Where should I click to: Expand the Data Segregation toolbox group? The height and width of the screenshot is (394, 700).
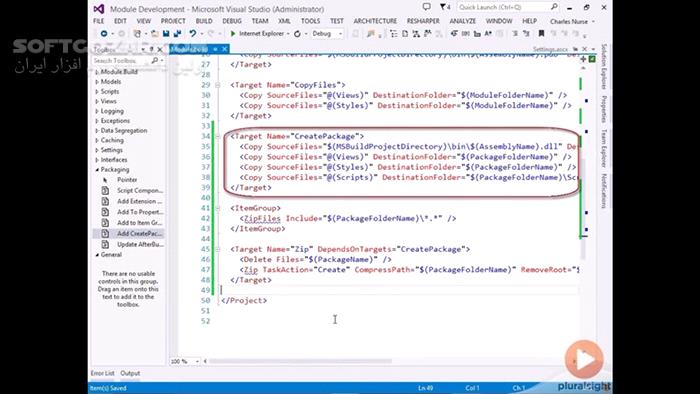pos(97,131)
